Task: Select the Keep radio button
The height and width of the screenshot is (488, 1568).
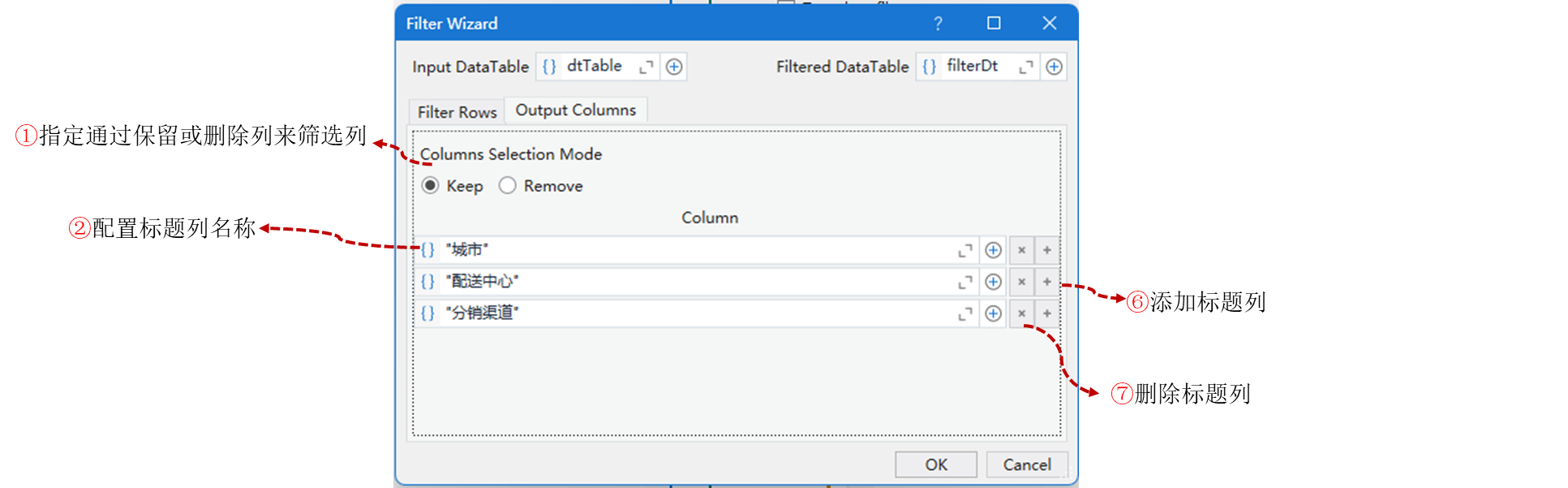Action: tap(431, 186)
